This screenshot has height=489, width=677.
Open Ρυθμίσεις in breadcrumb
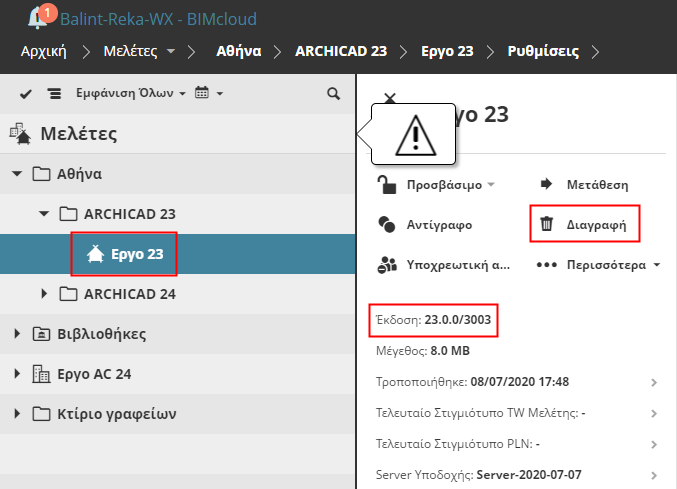pyautogui.click(x=543, y=51)
